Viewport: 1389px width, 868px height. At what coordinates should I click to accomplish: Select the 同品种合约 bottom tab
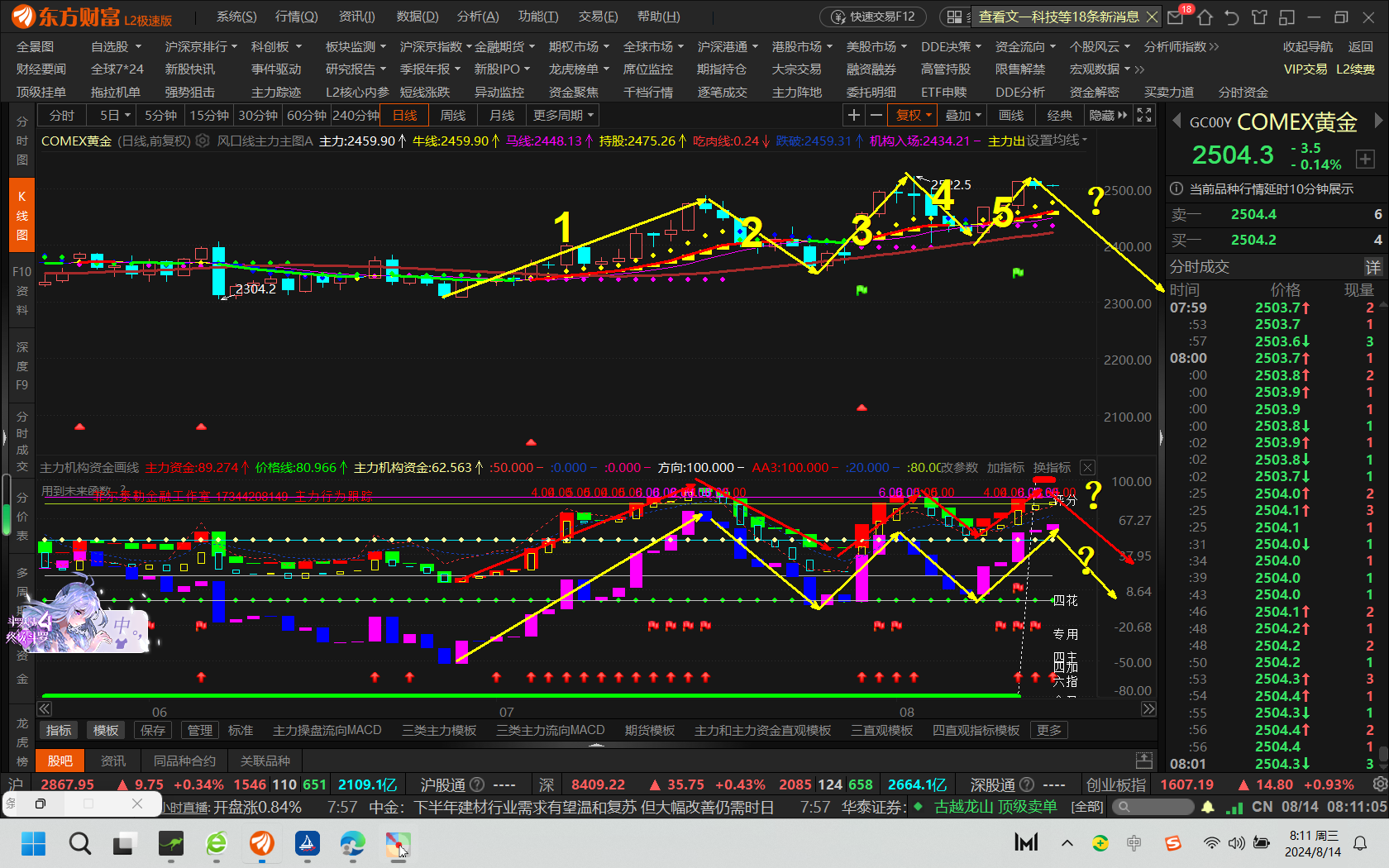tap(184, 761)
